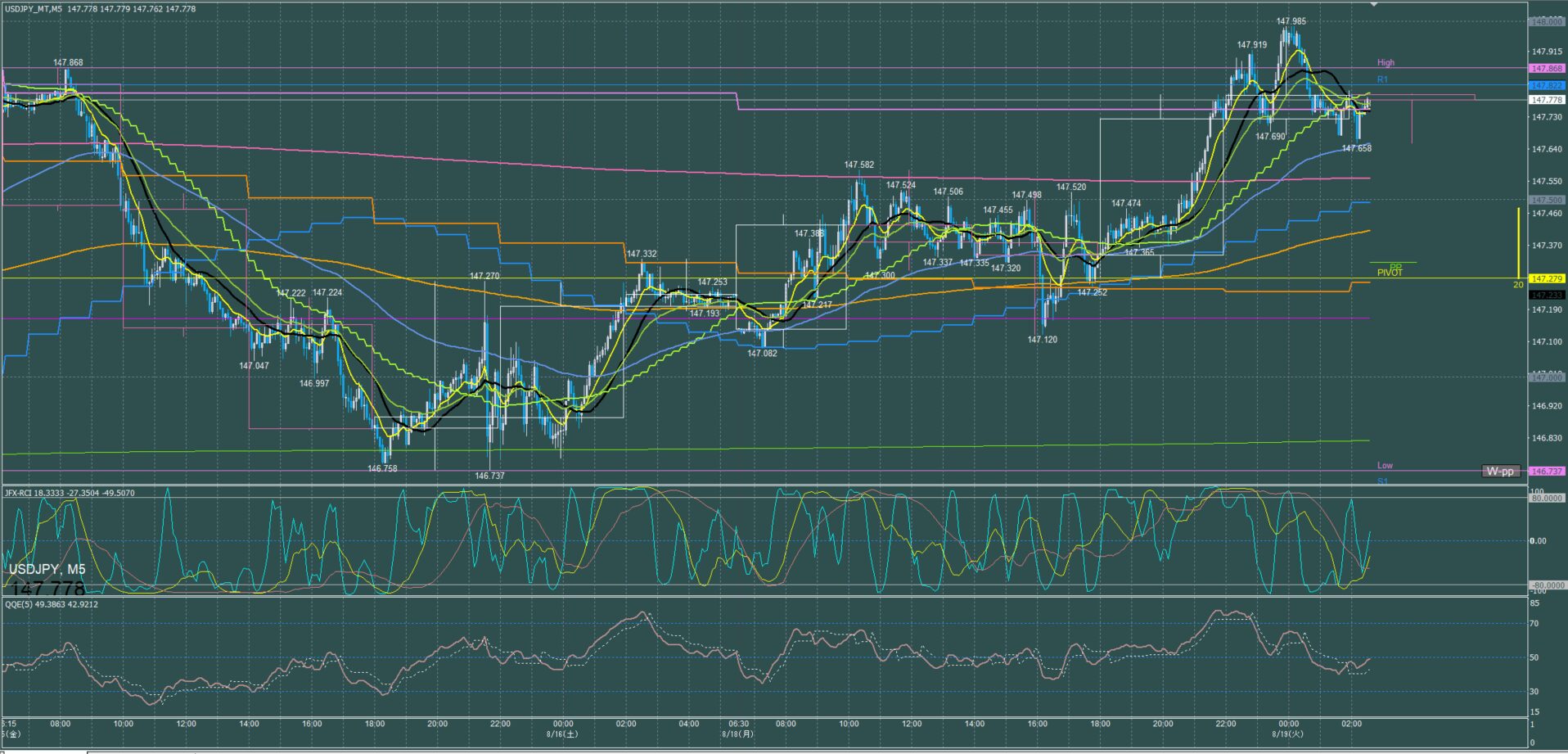This screenshot has width=1568, height=754.
Task: Click the High line label text
Action: tap(1386, 63)
